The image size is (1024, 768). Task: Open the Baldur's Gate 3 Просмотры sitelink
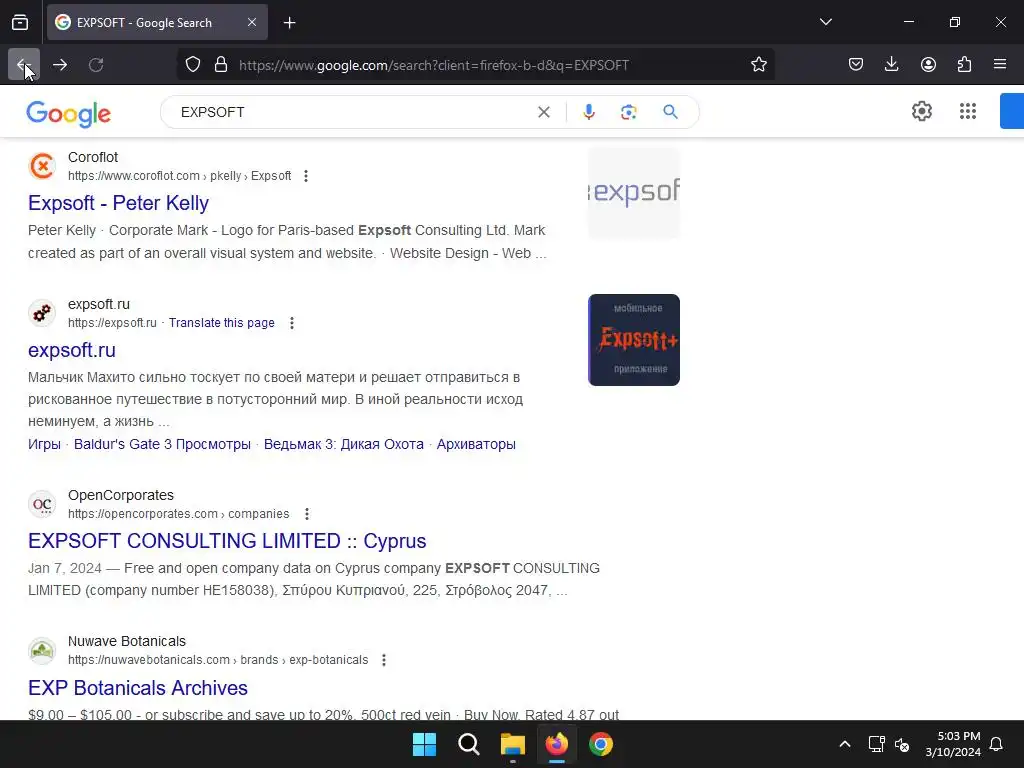click(x=162, y=444)
